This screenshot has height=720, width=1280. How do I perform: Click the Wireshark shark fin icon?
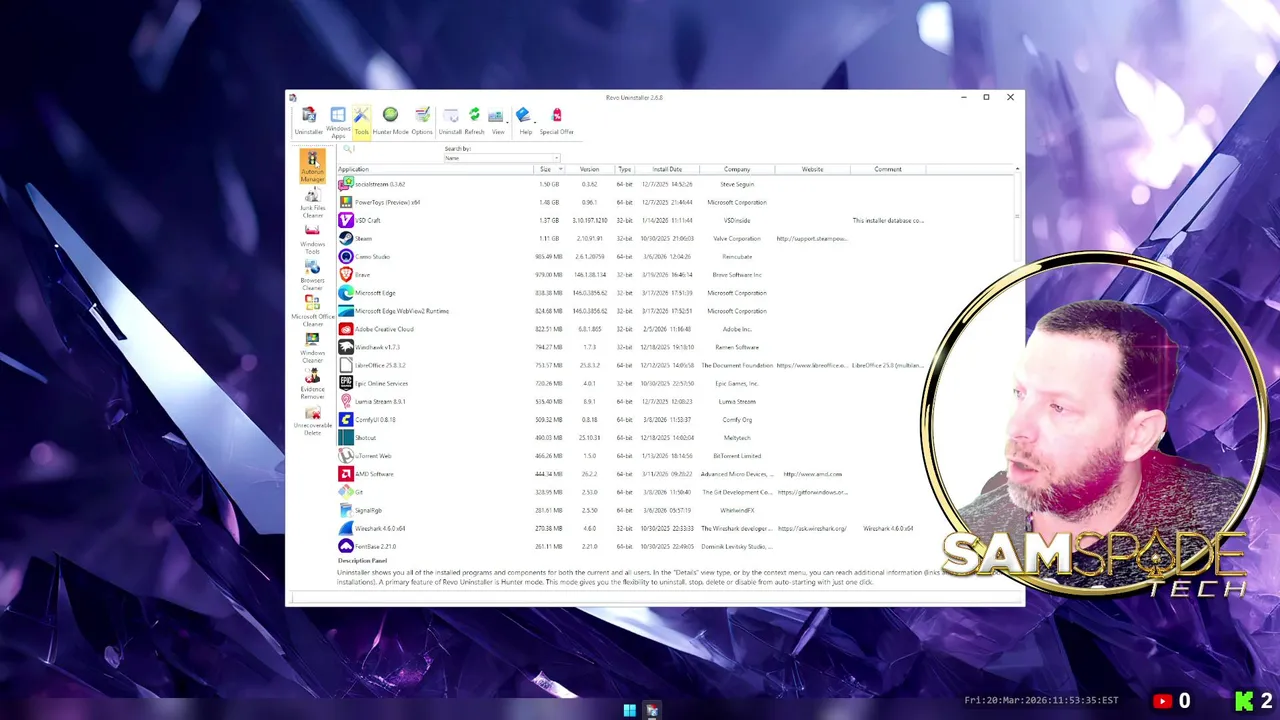click(346, 528)
